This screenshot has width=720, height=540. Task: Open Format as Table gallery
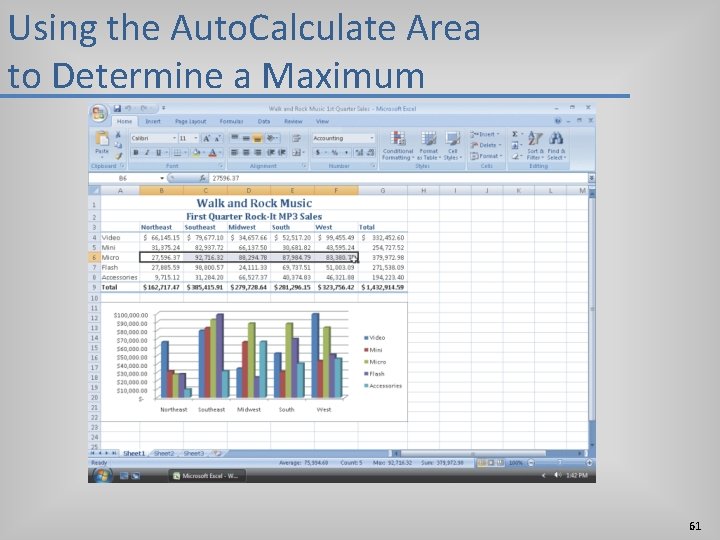click(x=428, y=146)
